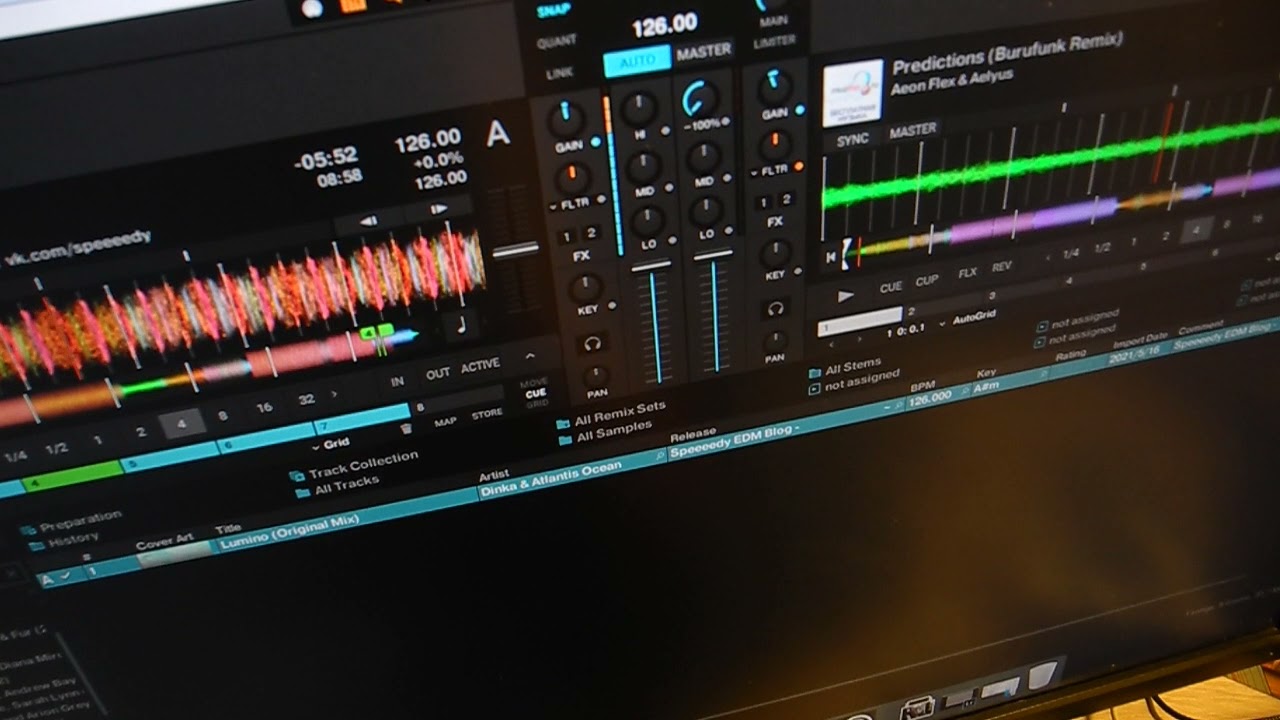
Task: Toggle LINK option
Action: [560, 73]
